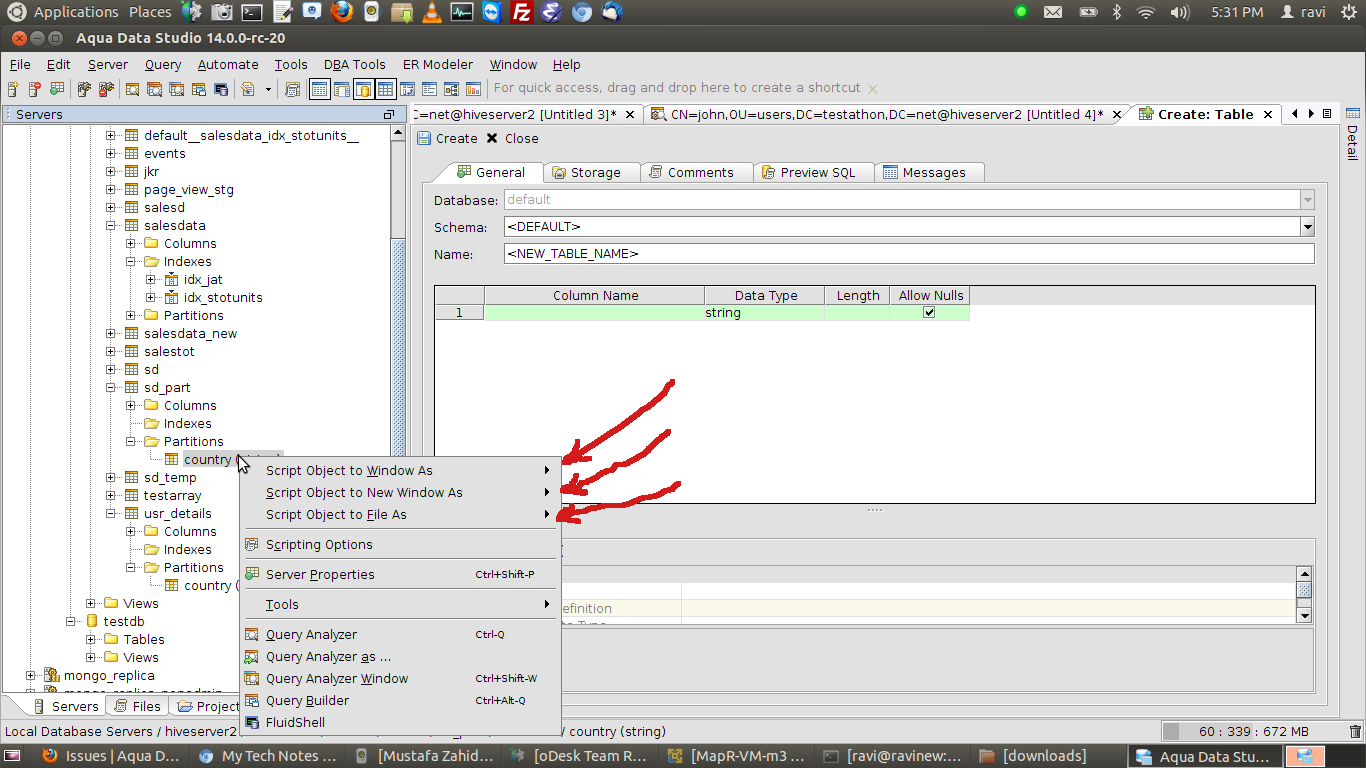Image resolution: width=1366 pixels, height=768 pixels.
Task: Open Script Object to Window As submenu
Action: (400, 471)
